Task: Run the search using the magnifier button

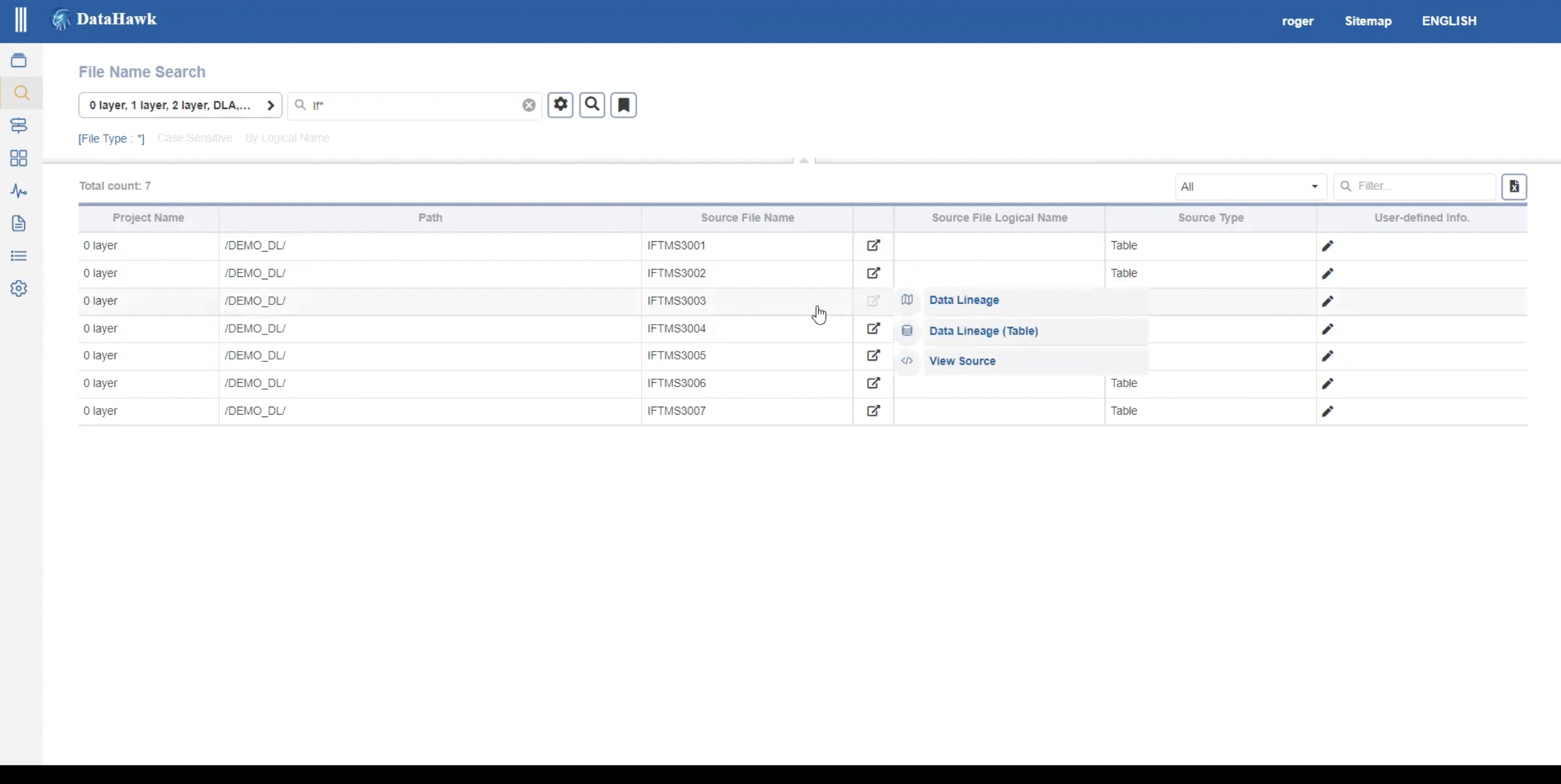Action: (x=591, y=105)
